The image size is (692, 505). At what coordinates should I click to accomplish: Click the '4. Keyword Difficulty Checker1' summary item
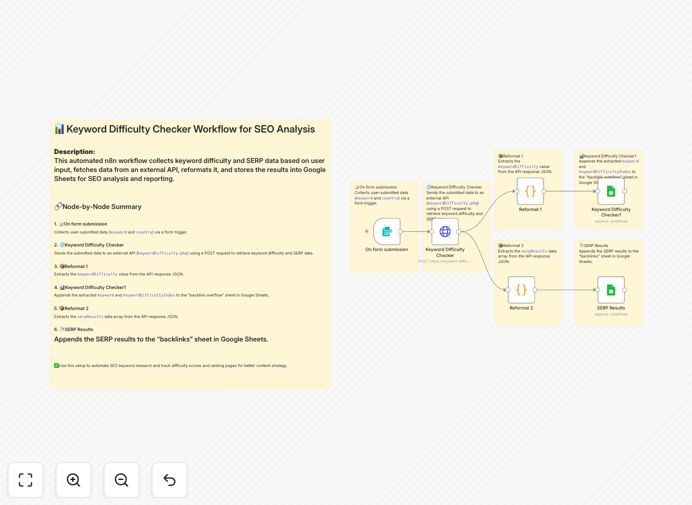point(90,287)
